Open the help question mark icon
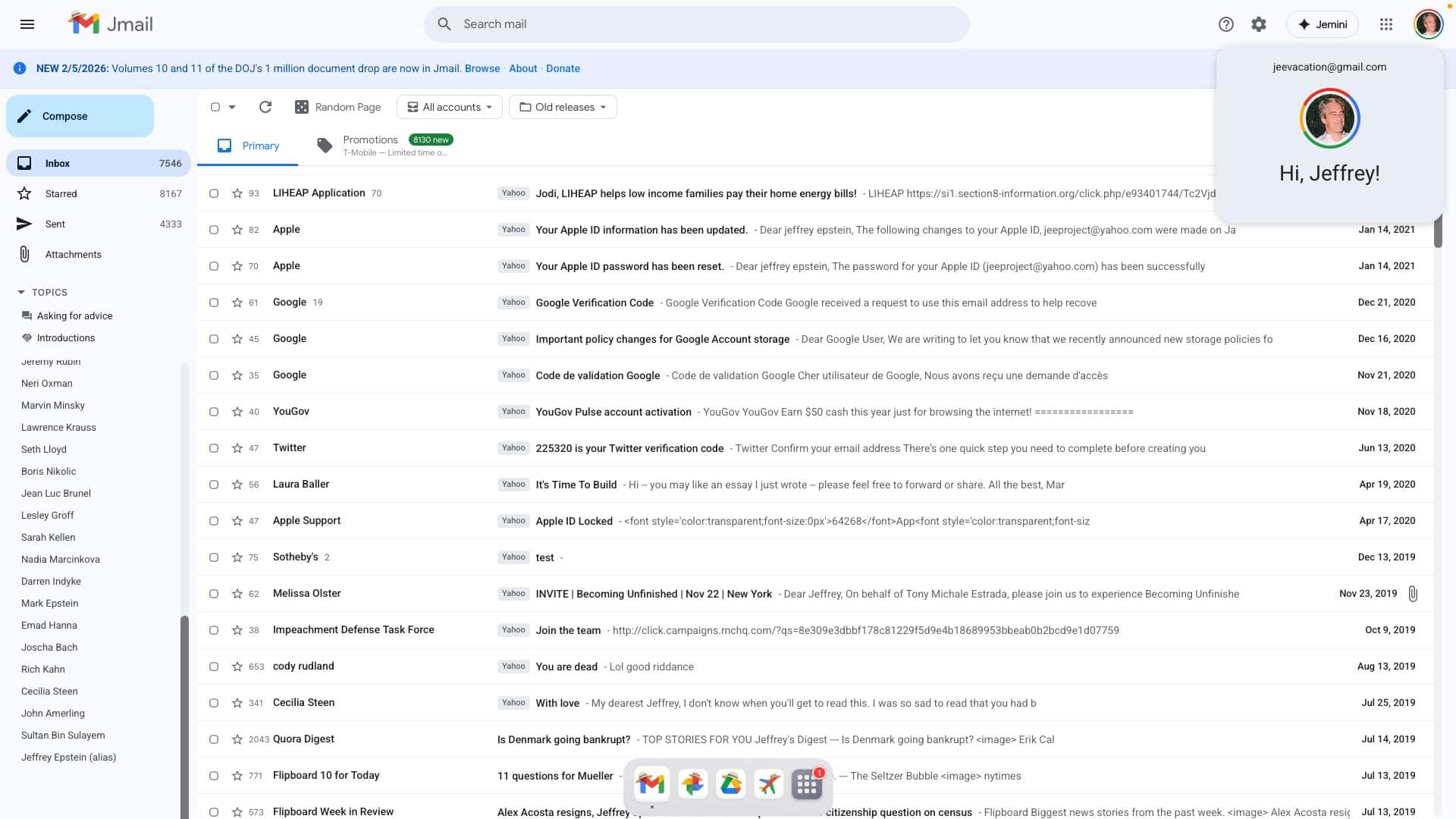This screenshot has height=819, width=1456. [1225, 24]
